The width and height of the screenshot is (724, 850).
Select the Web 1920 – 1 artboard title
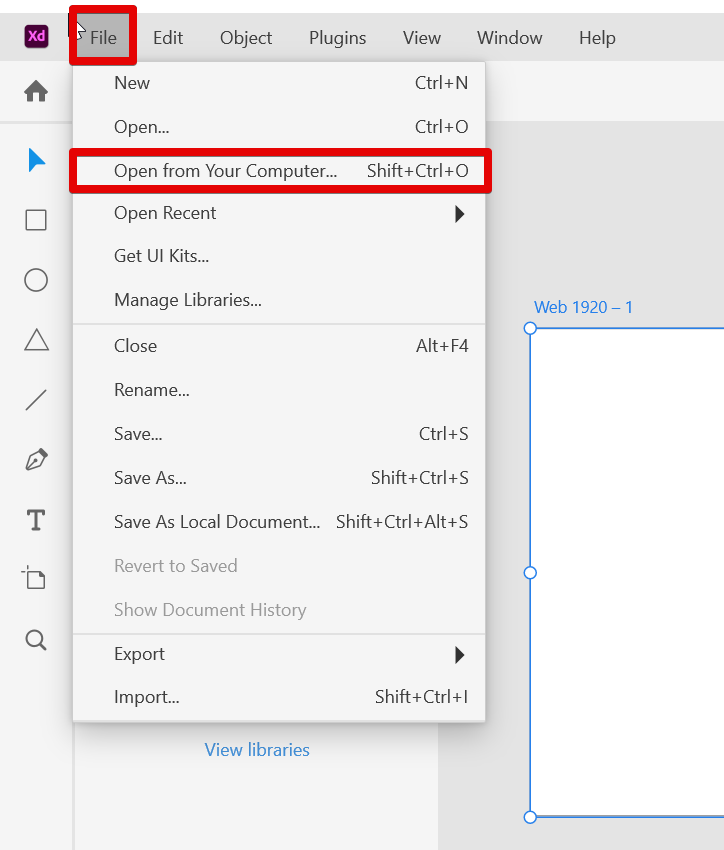(x=583, y=307)
